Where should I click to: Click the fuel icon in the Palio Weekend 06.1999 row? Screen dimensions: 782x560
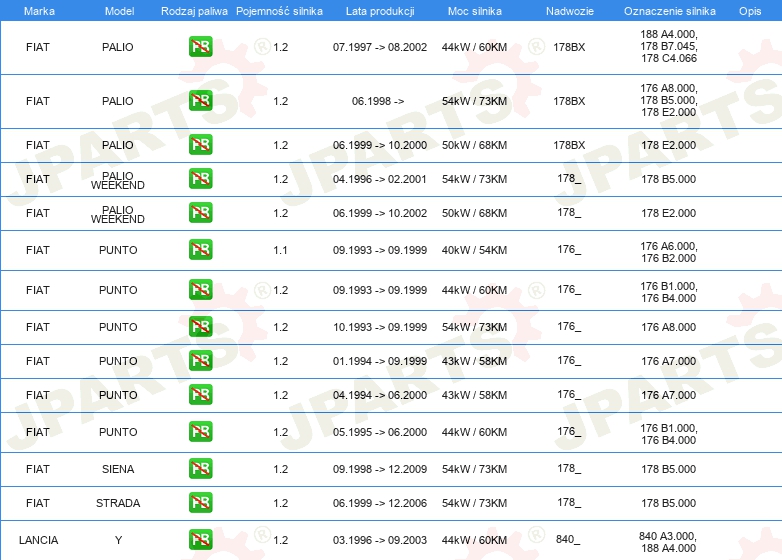tap(200, 212)
